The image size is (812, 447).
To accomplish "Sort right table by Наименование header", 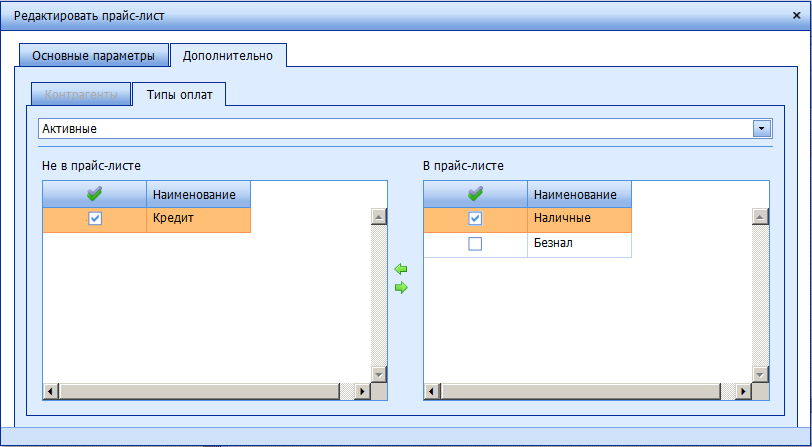I will point(578,194).
